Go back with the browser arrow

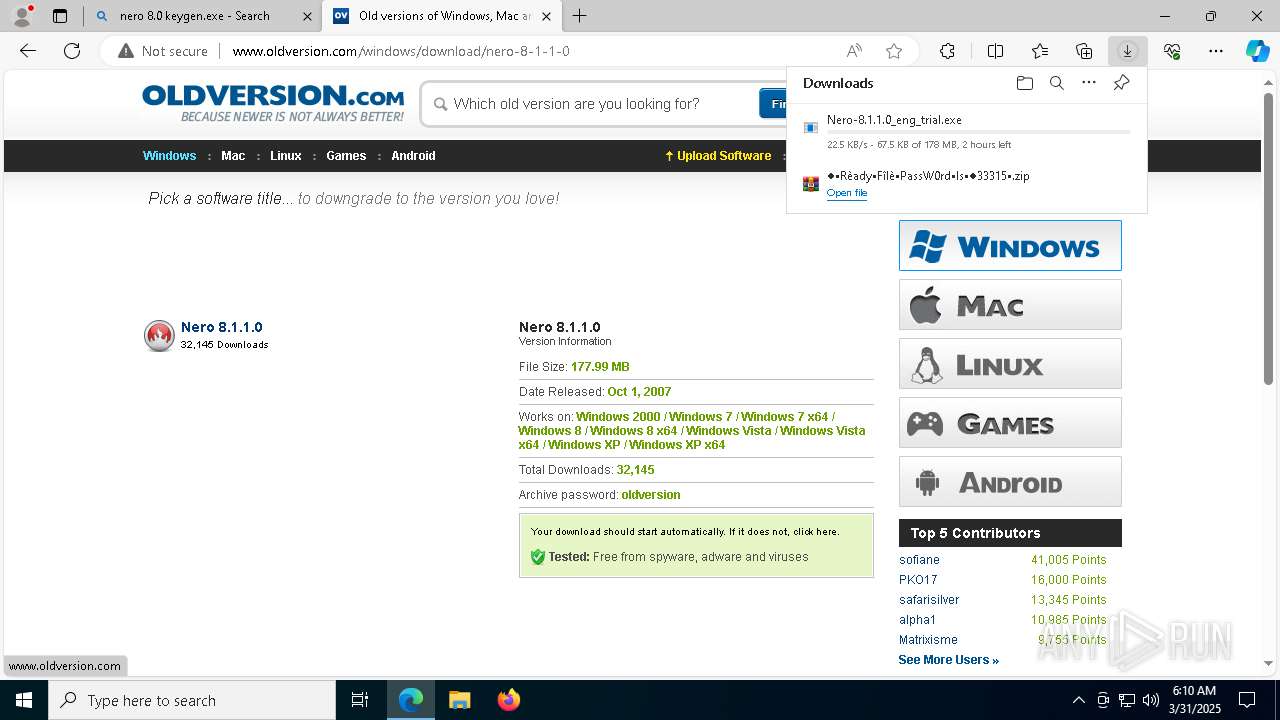pyautogui.click(x=28, y=51)
